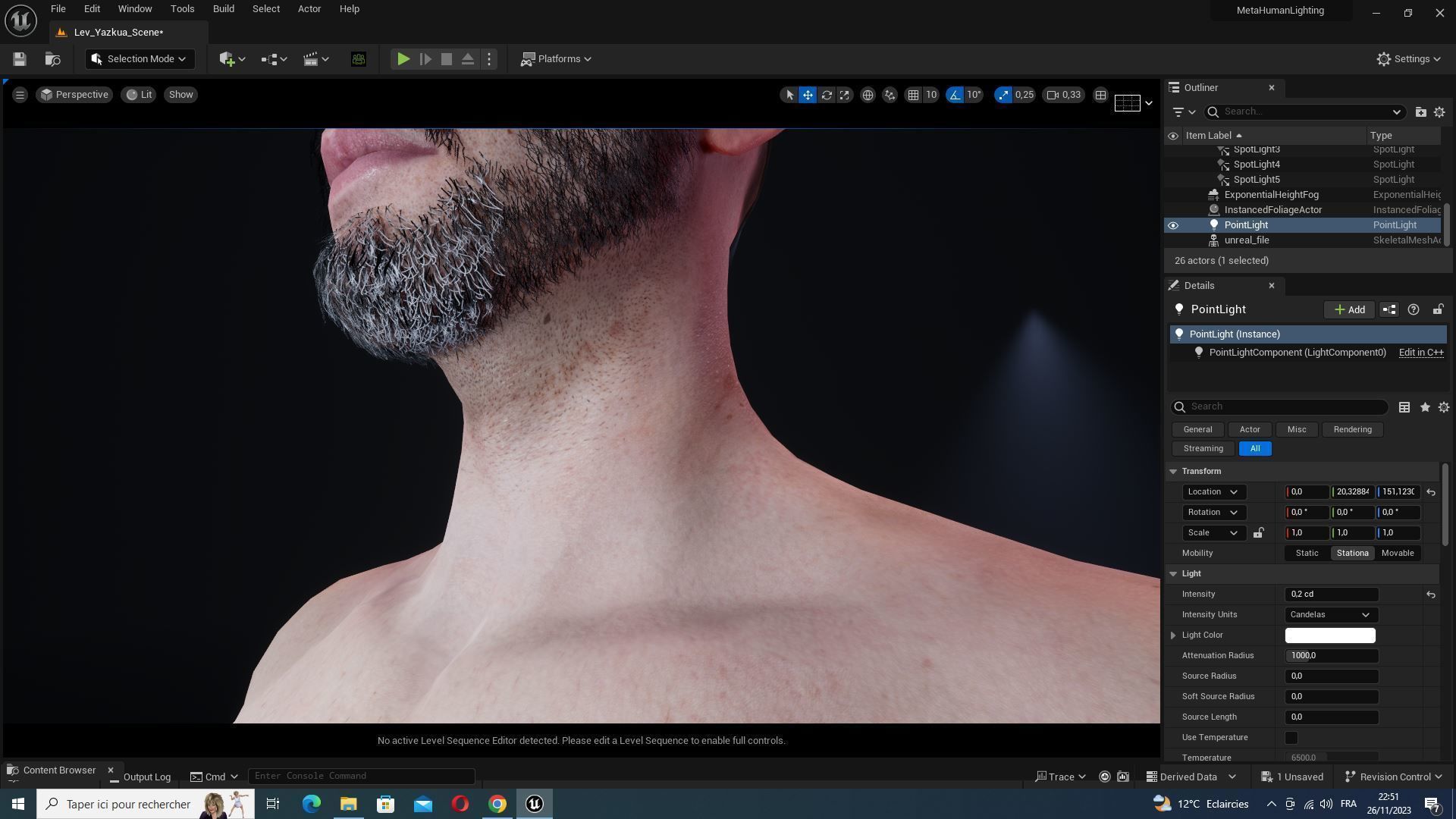The height and width of the screenshot is (819, 1456).
Task: Set mobility to Movable
Action: click(x=1397, y=554)
